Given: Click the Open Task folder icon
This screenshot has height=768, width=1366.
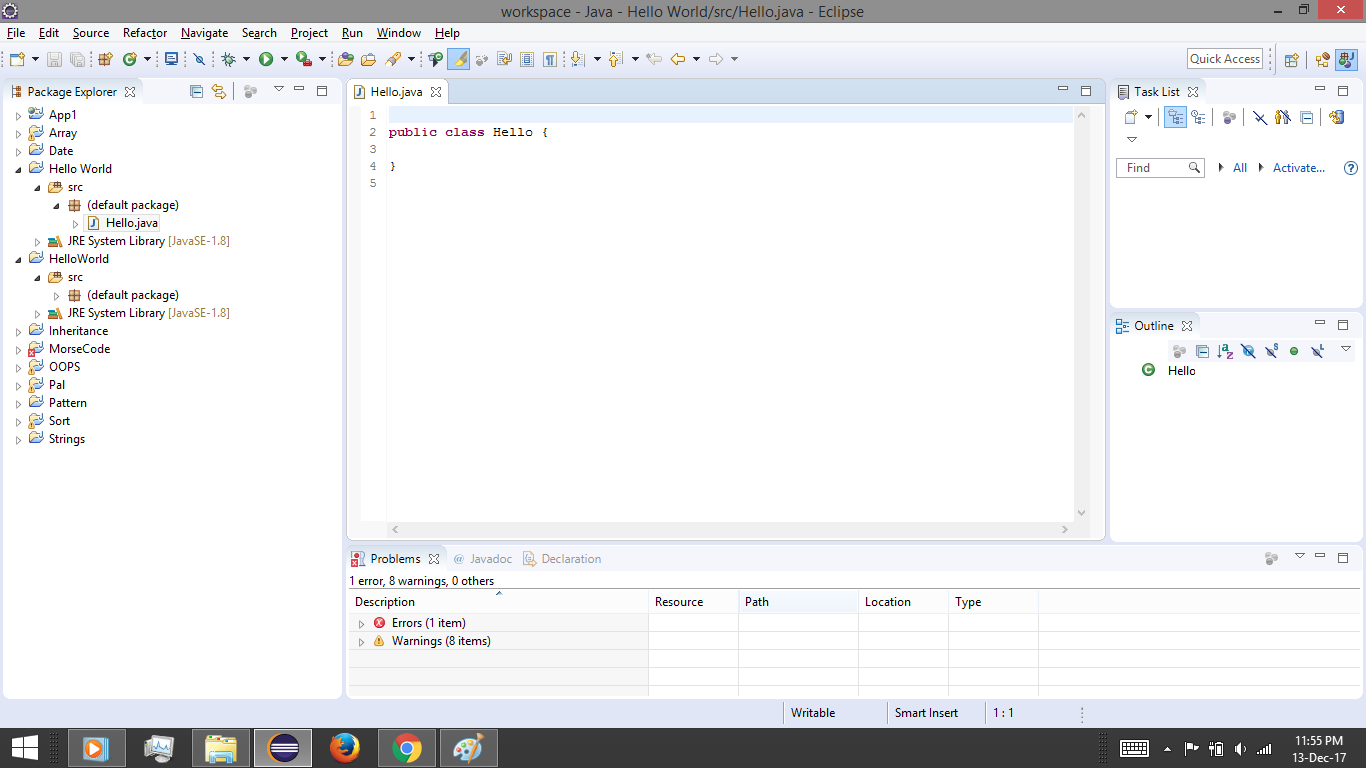Looking at the screenshot, I should 368,59.
